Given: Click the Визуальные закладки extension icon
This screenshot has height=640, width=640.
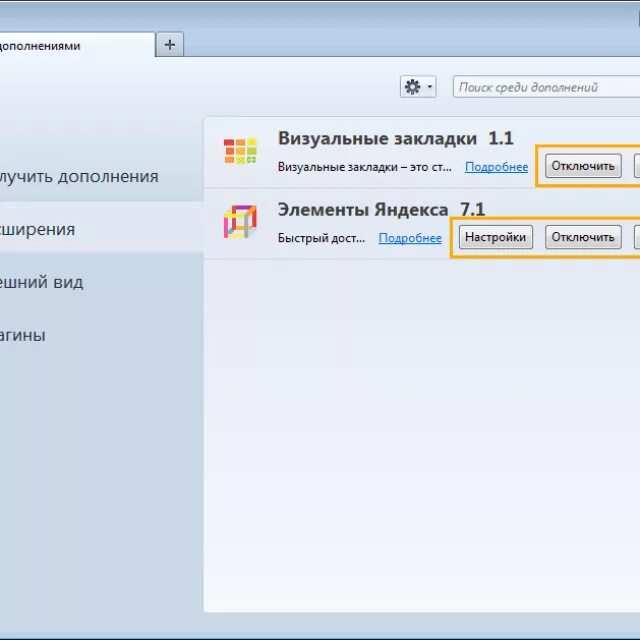Looking at the screenshot, I should 240,151.
